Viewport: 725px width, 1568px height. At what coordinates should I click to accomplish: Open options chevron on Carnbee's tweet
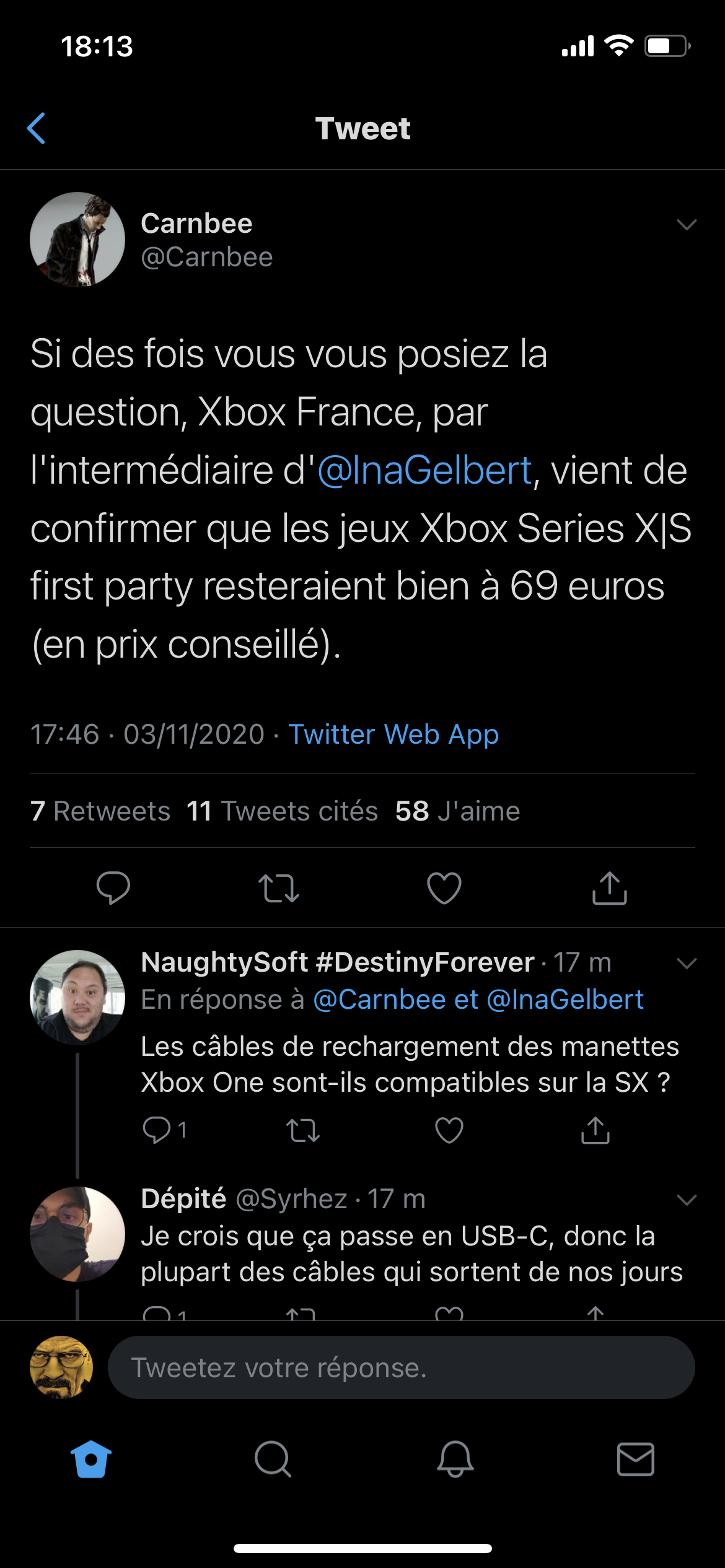[687, 224]
